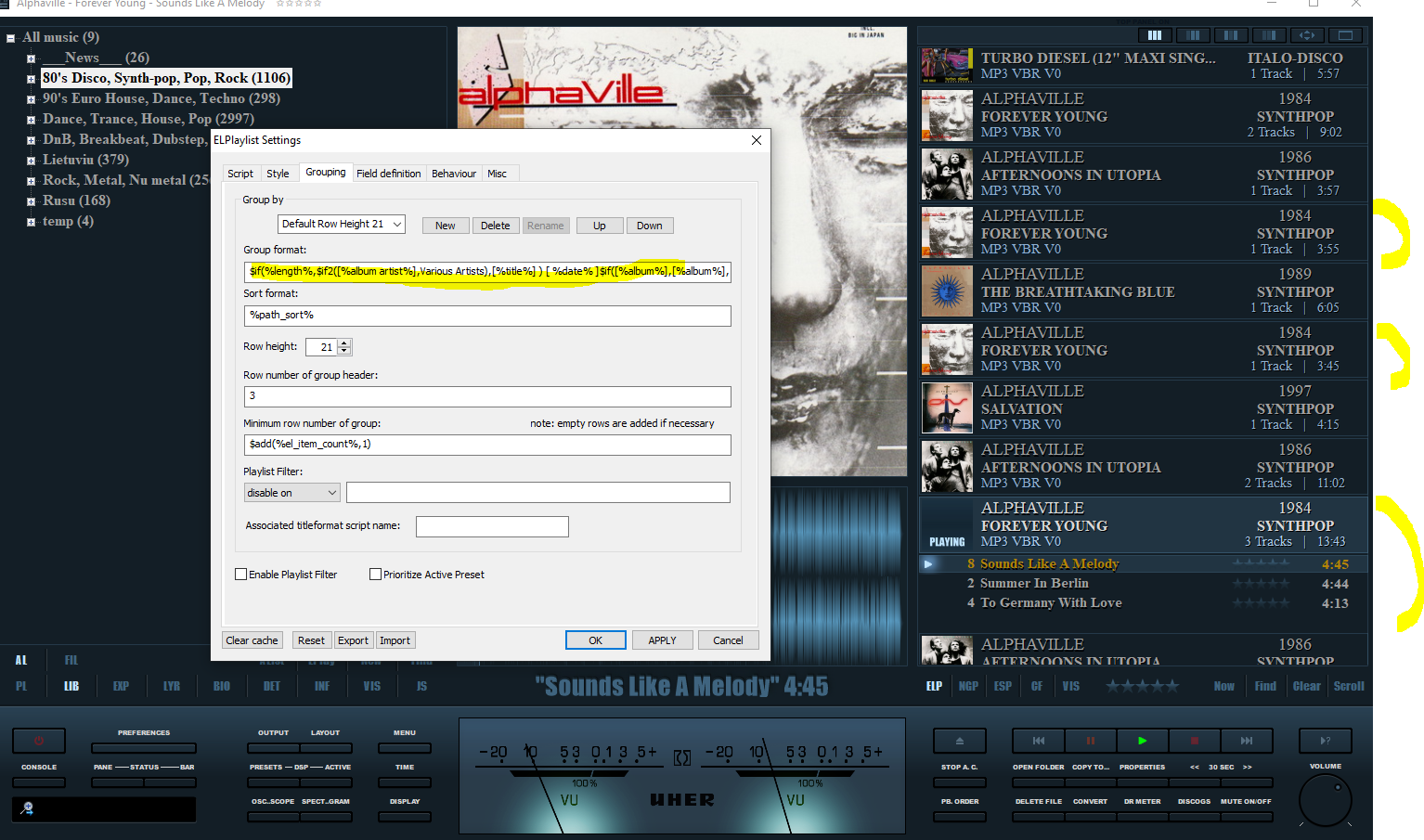Viewport: 1424px width, 840px height.
Task: Click the Clear cache button
Action: (252, 640)
